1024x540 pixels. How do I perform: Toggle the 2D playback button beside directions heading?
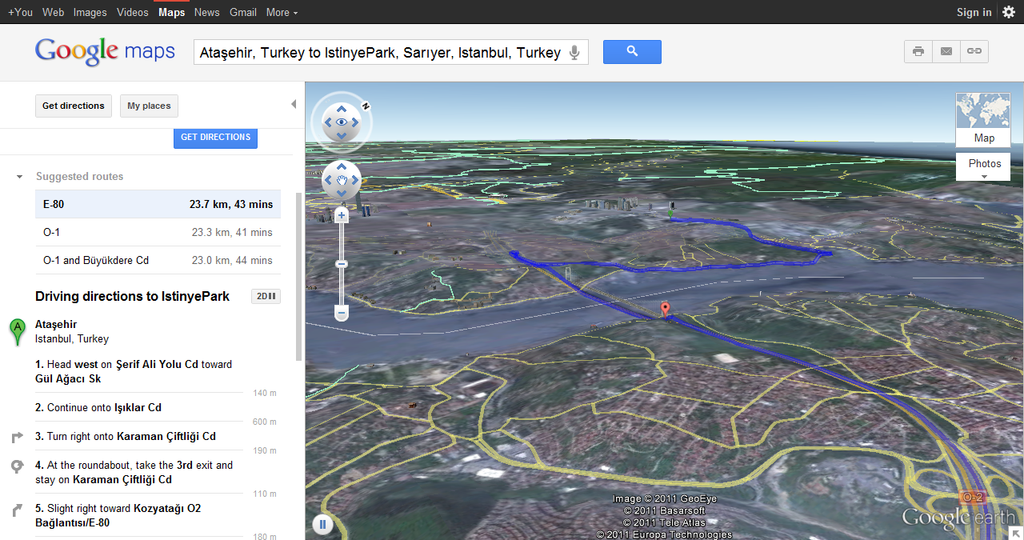point(265,296)
